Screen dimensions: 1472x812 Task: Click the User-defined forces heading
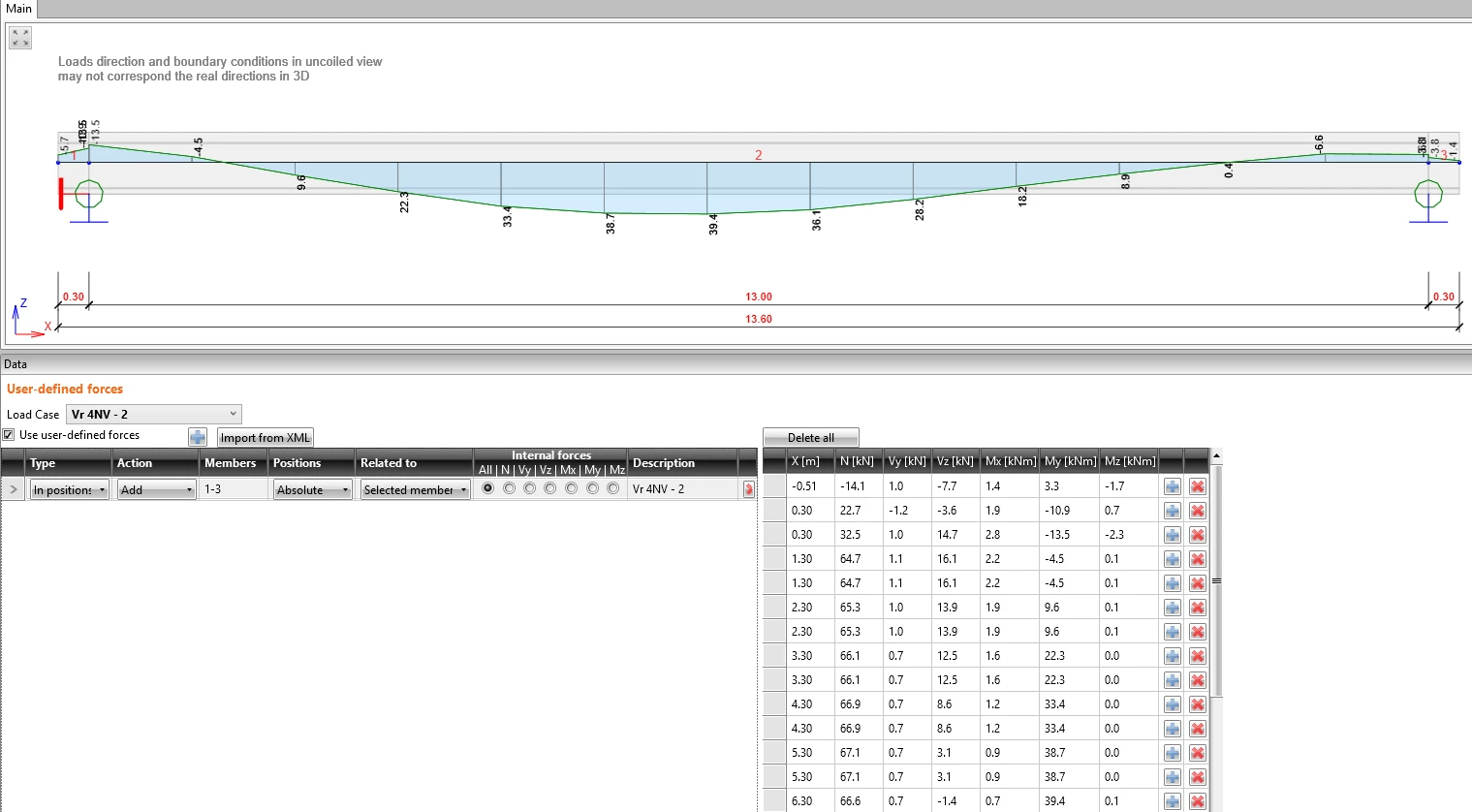click(65, 389)
